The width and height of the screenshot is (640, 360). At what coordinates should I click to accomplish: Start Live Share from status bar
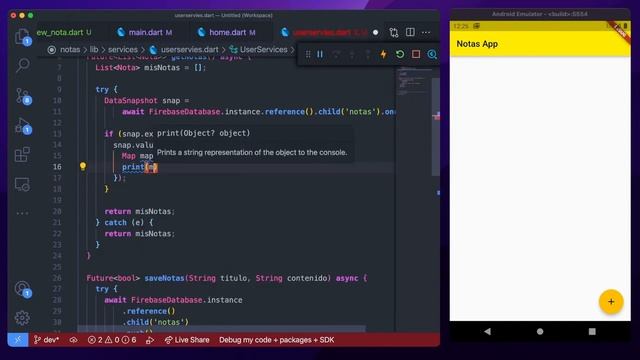pos(187,340)
